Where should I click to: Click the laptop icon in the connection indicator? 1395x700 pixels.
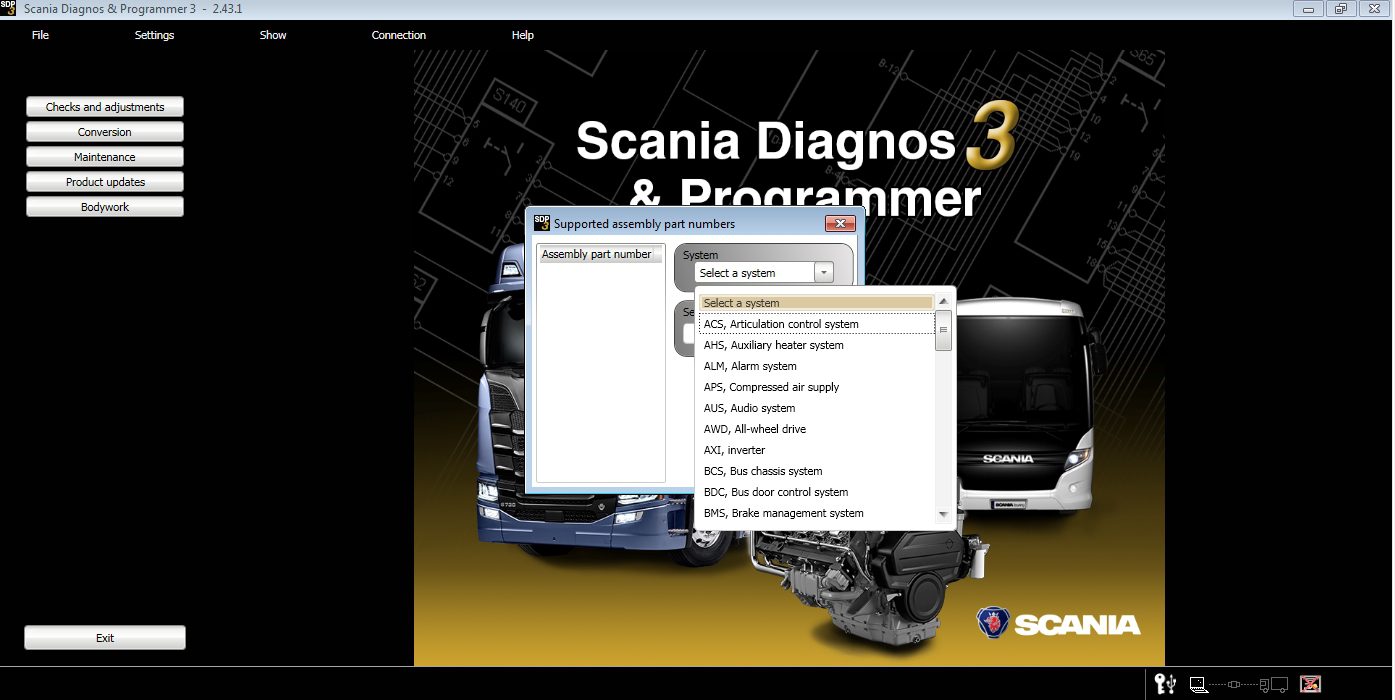[x=1197, y=684]
